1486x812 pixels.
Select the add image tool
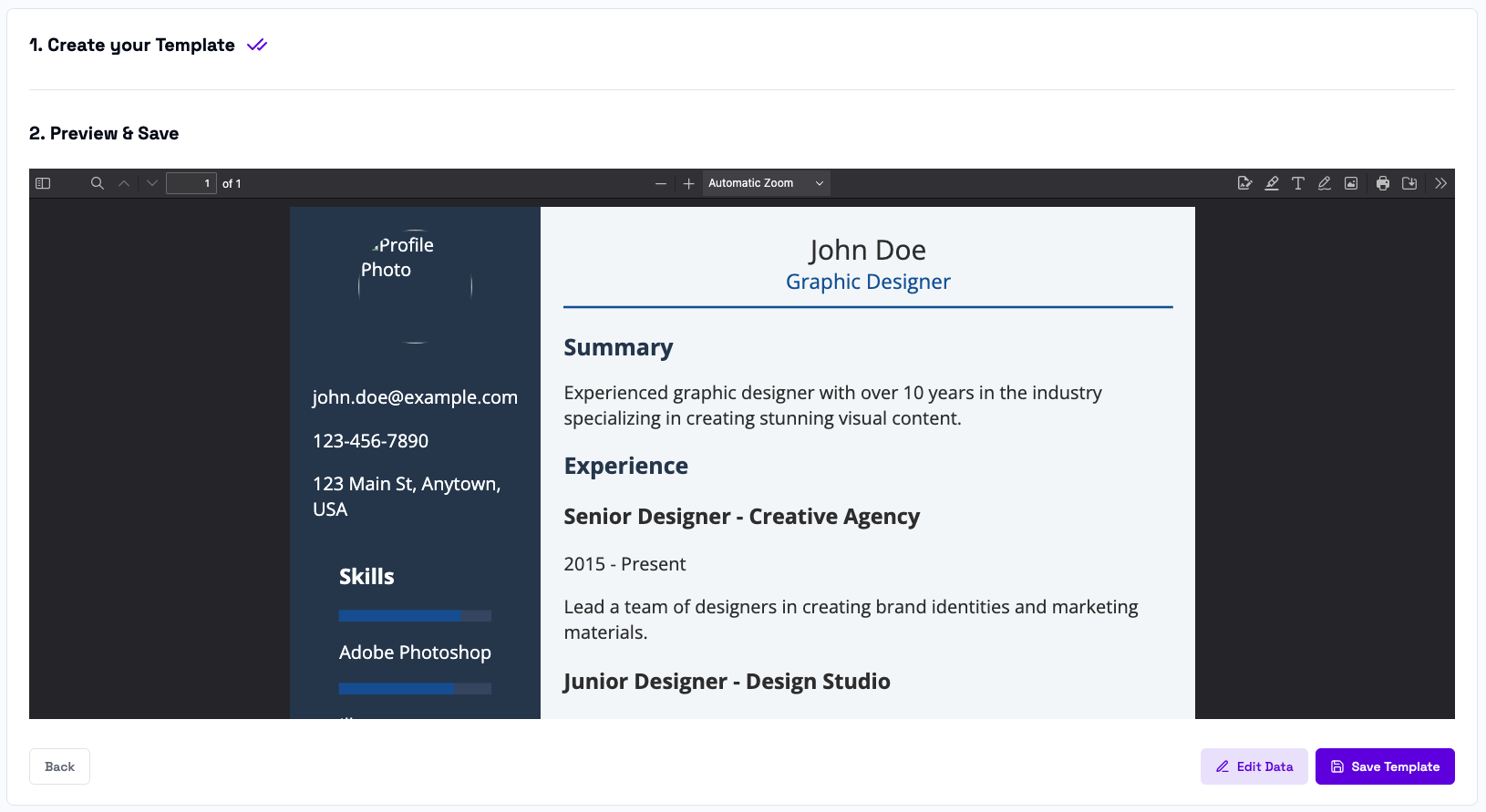[x=1351, y=183]
